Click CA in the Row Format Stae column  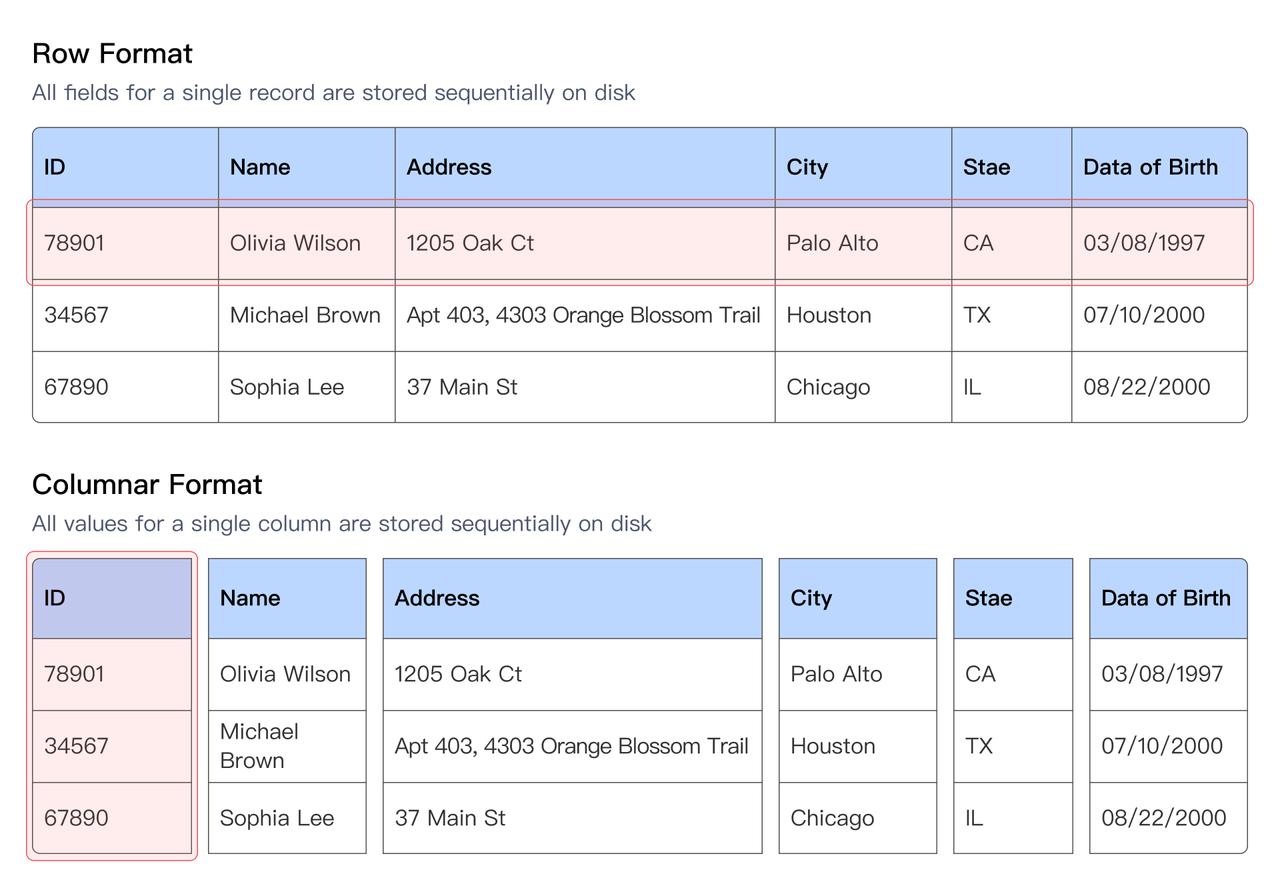978,243
